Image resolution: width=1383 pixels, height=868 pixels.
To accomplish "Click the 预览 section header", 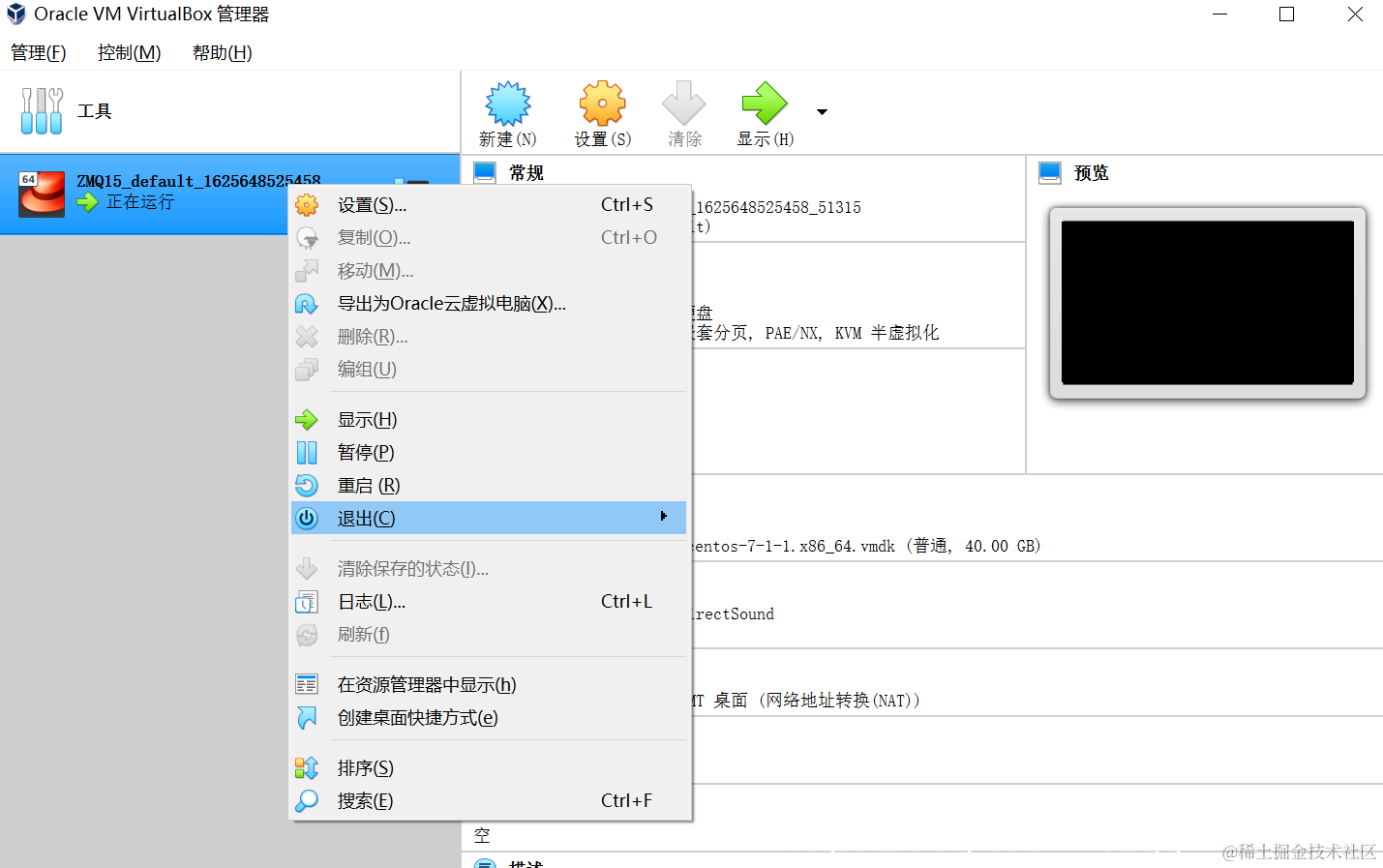I will tap(1092, 173).
